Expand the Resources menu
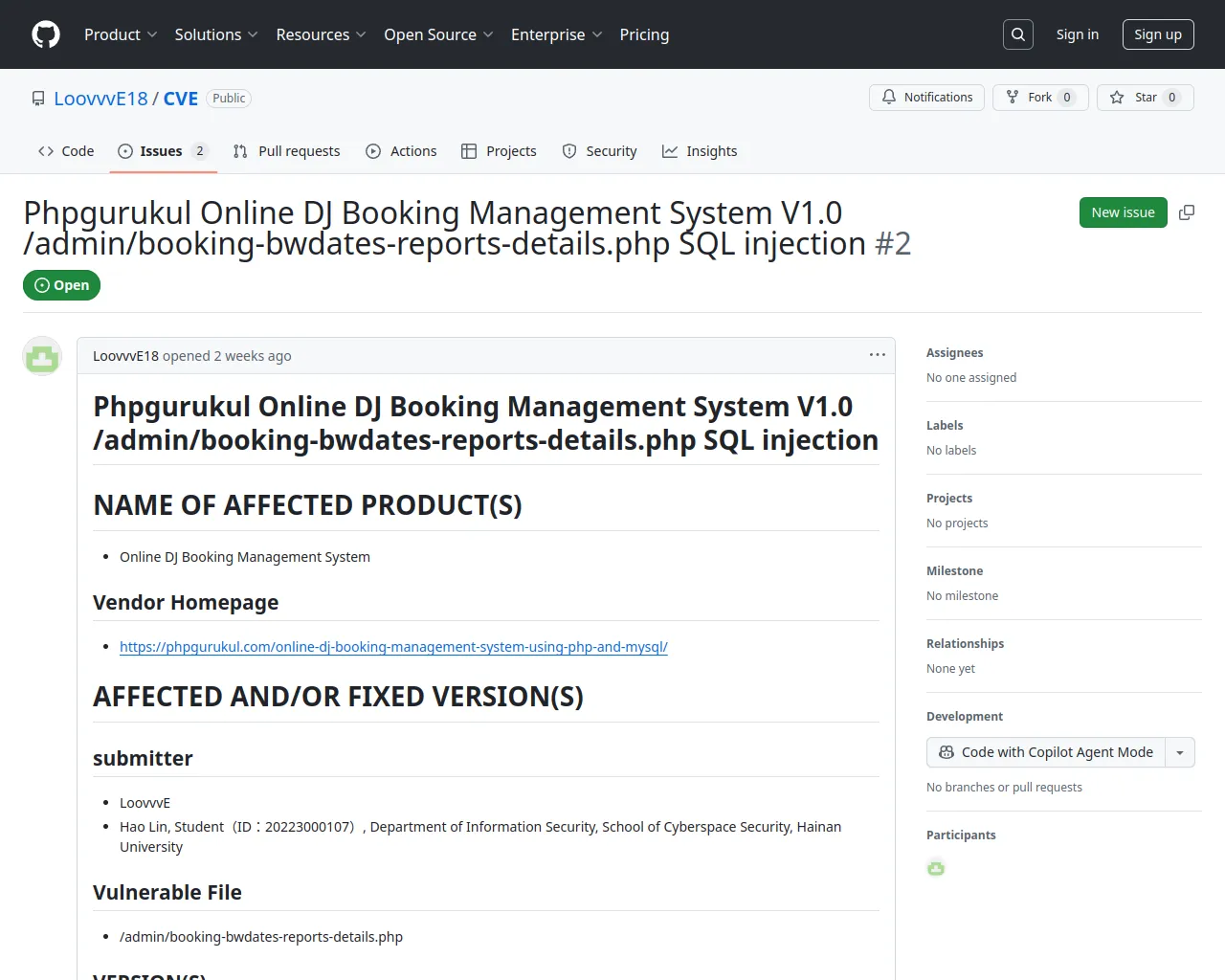 coord(321,34)
